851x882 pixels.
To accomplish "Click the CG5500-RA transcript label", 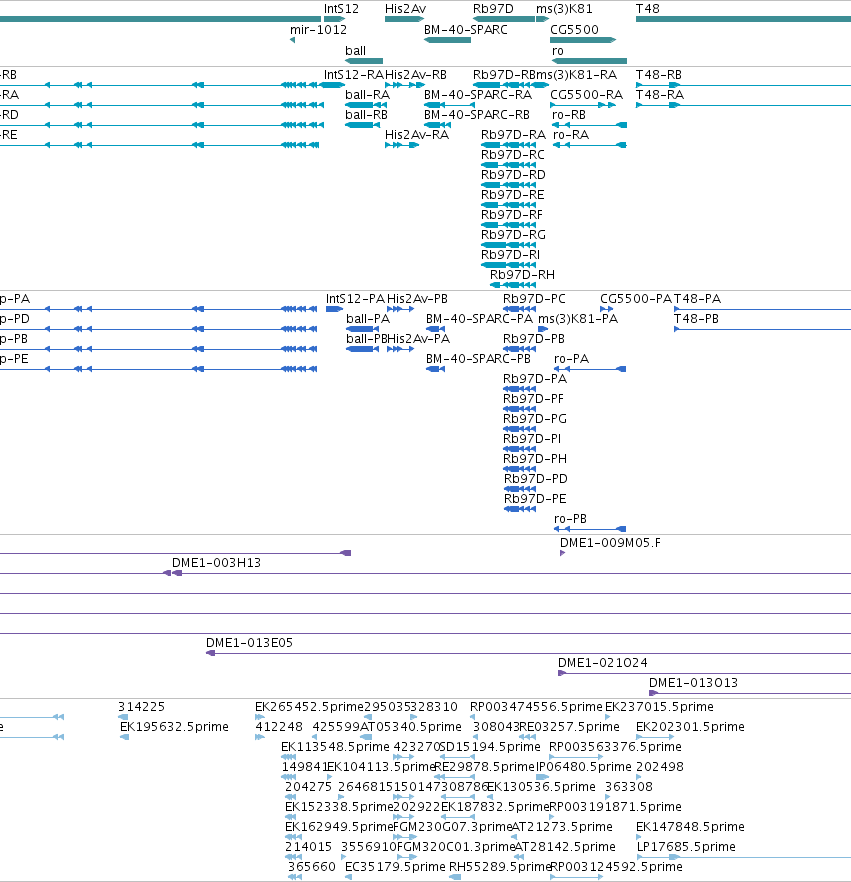I will 586,95.
